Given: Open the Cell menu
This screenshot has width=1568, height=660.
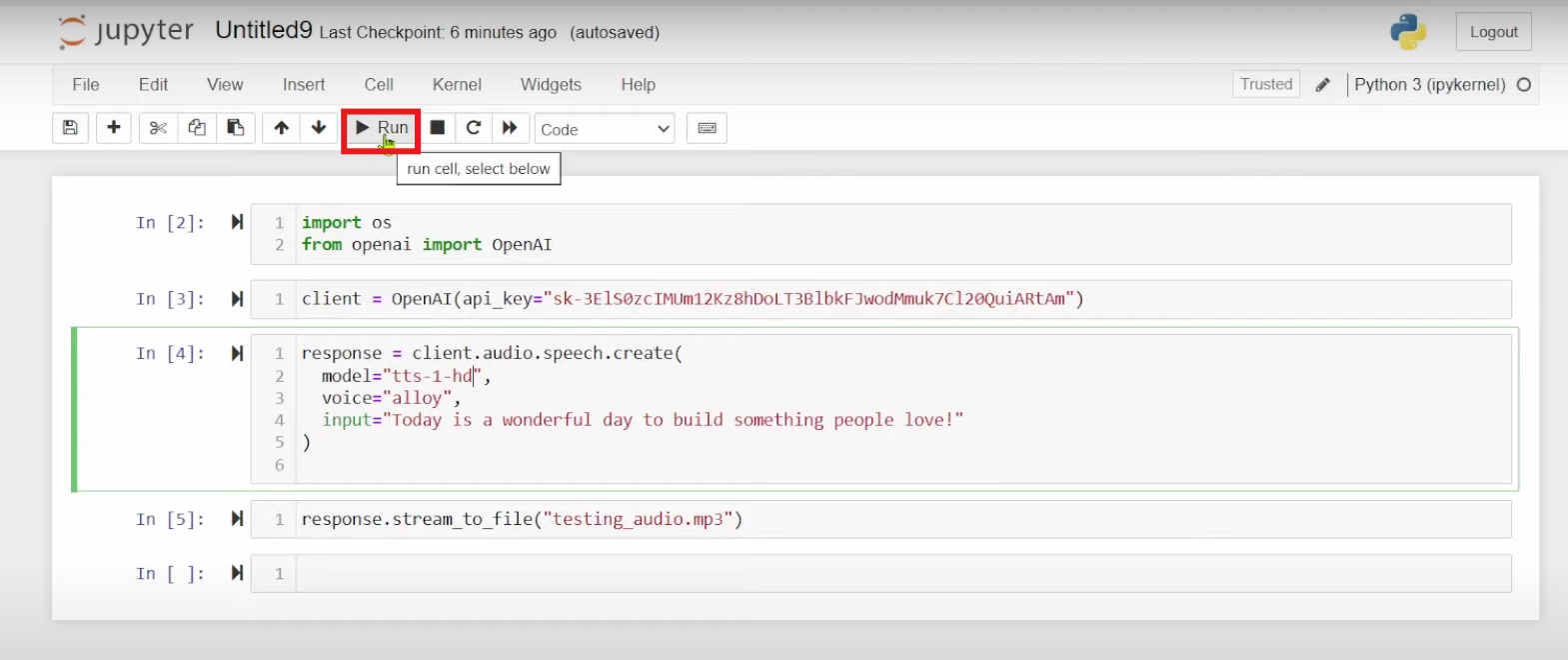Looking at the screenshot, I should [x=379, y=85].
